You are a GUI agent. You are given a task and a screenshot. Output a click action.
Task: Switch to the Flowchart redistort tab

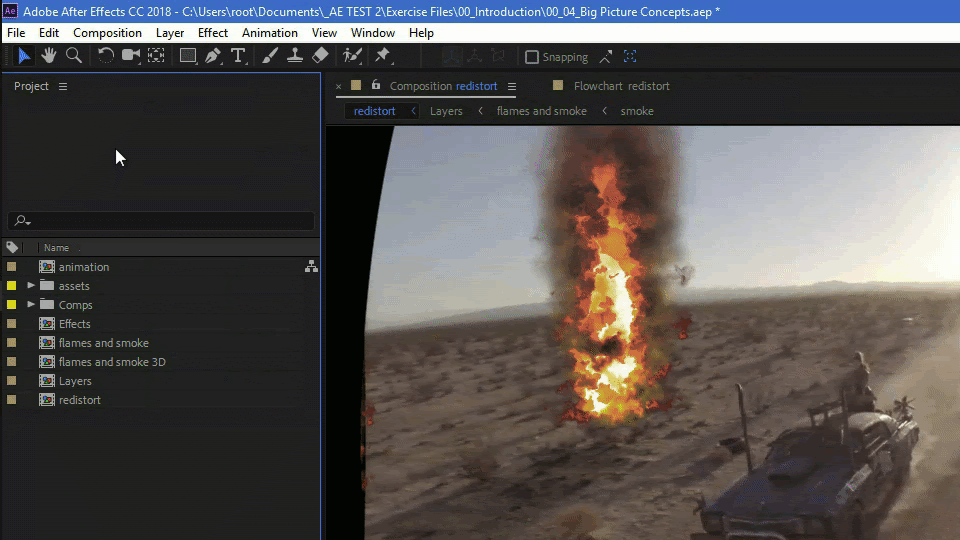(x=621, y=86)
